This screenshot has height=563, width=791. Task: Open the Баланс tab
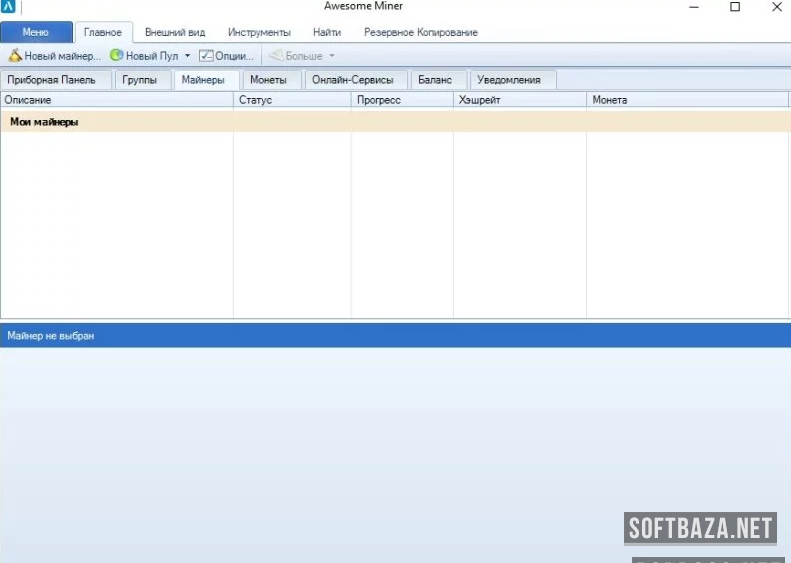coord(435,80)
